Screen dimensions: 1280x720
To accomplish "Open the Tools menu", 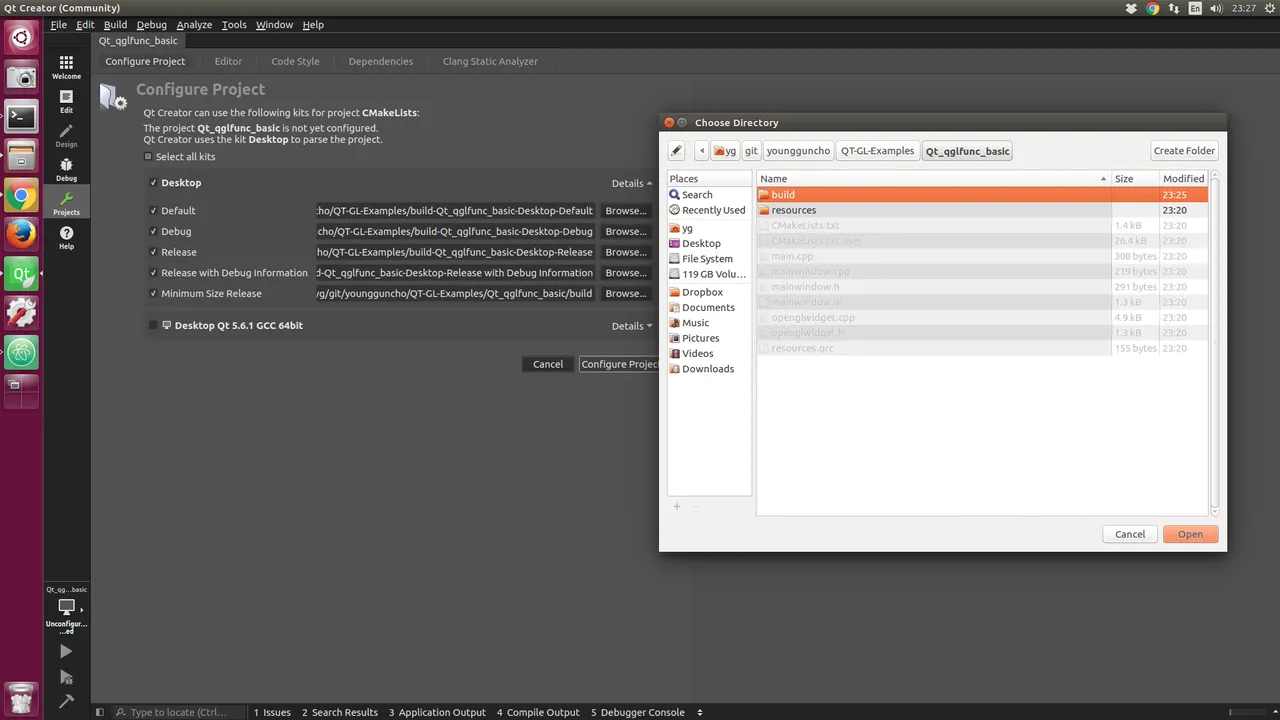I will pyautogui.click(x=234, y=24).
